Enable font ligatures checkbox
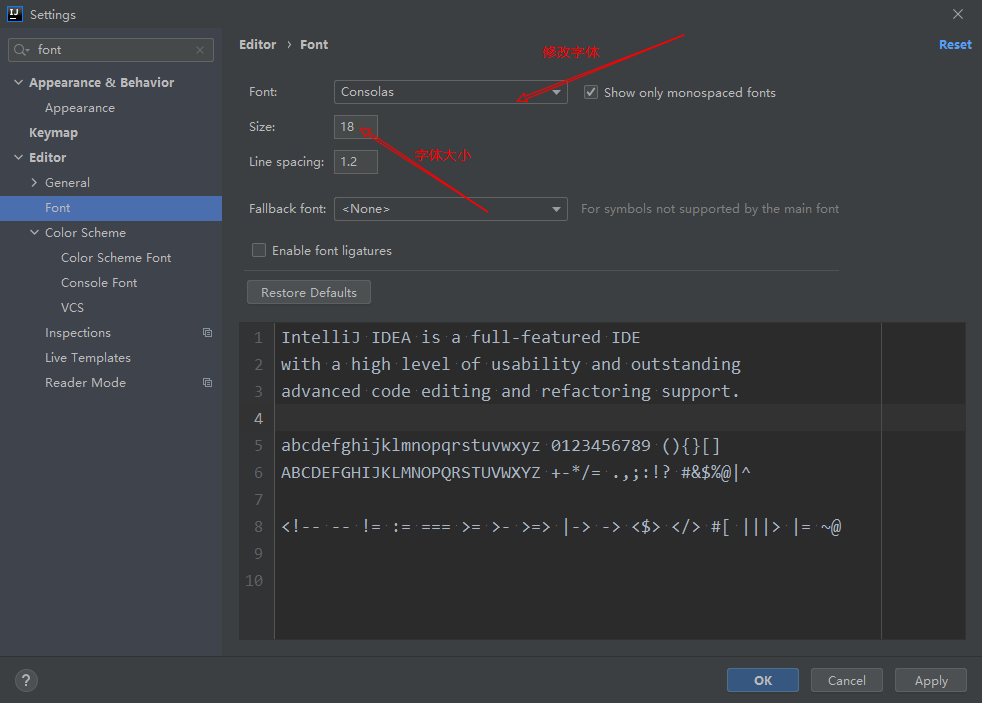Image resolution: width=982 pixels, height=703 pixels. point(259,251)
